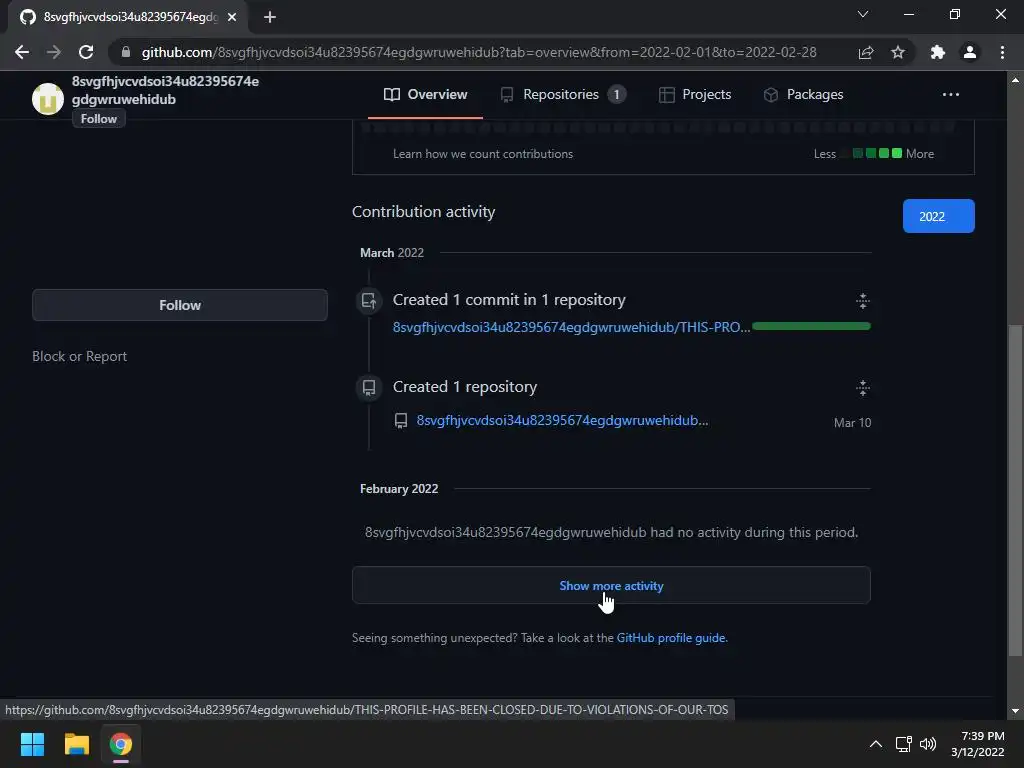Collapse the Created 1 commit entry
This screenshot has width=1024, height=768.
point(863,301)
